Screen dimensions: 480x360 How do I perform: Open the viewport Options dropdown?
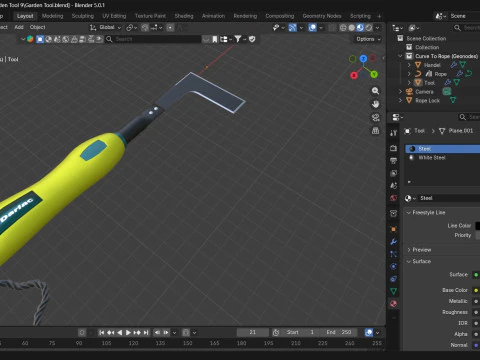click(368, 39)
